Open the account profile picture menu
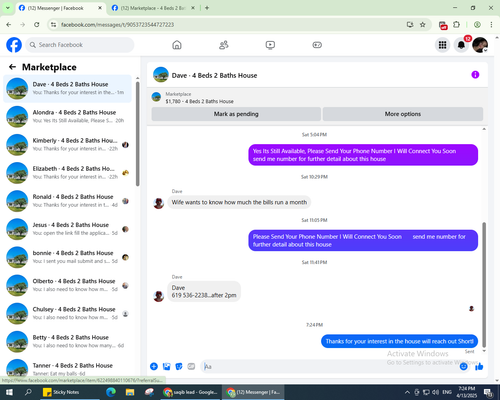This screenshot has width=500, height=400. click(480, 45)
